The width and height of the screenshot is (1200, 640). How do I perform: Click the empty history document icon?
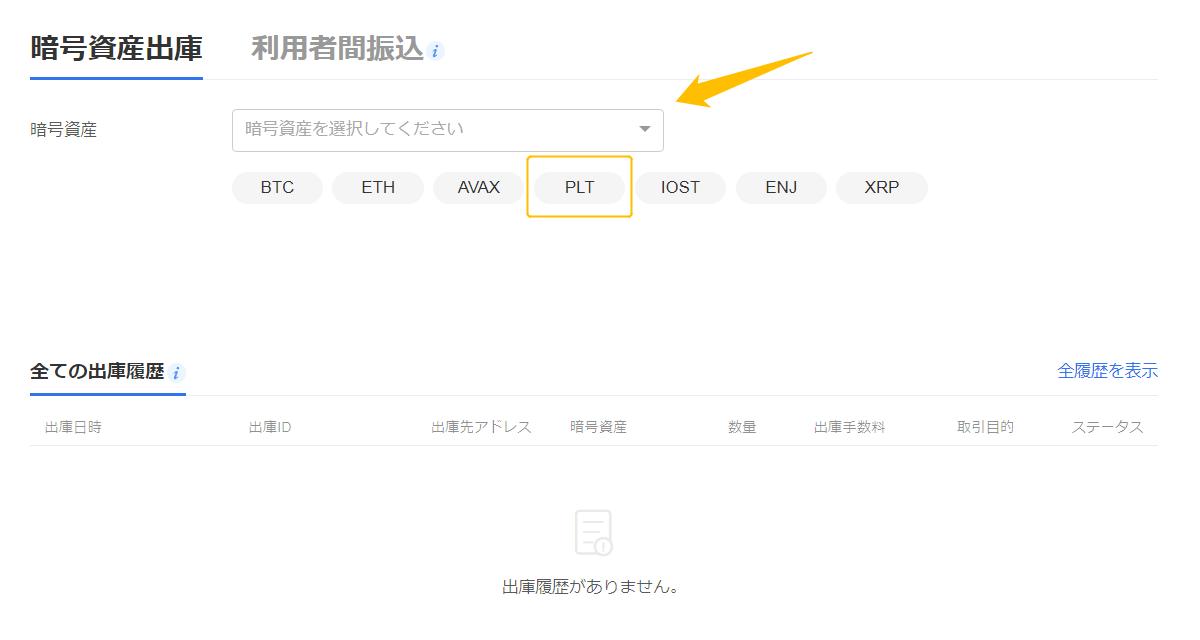(593, 532)
